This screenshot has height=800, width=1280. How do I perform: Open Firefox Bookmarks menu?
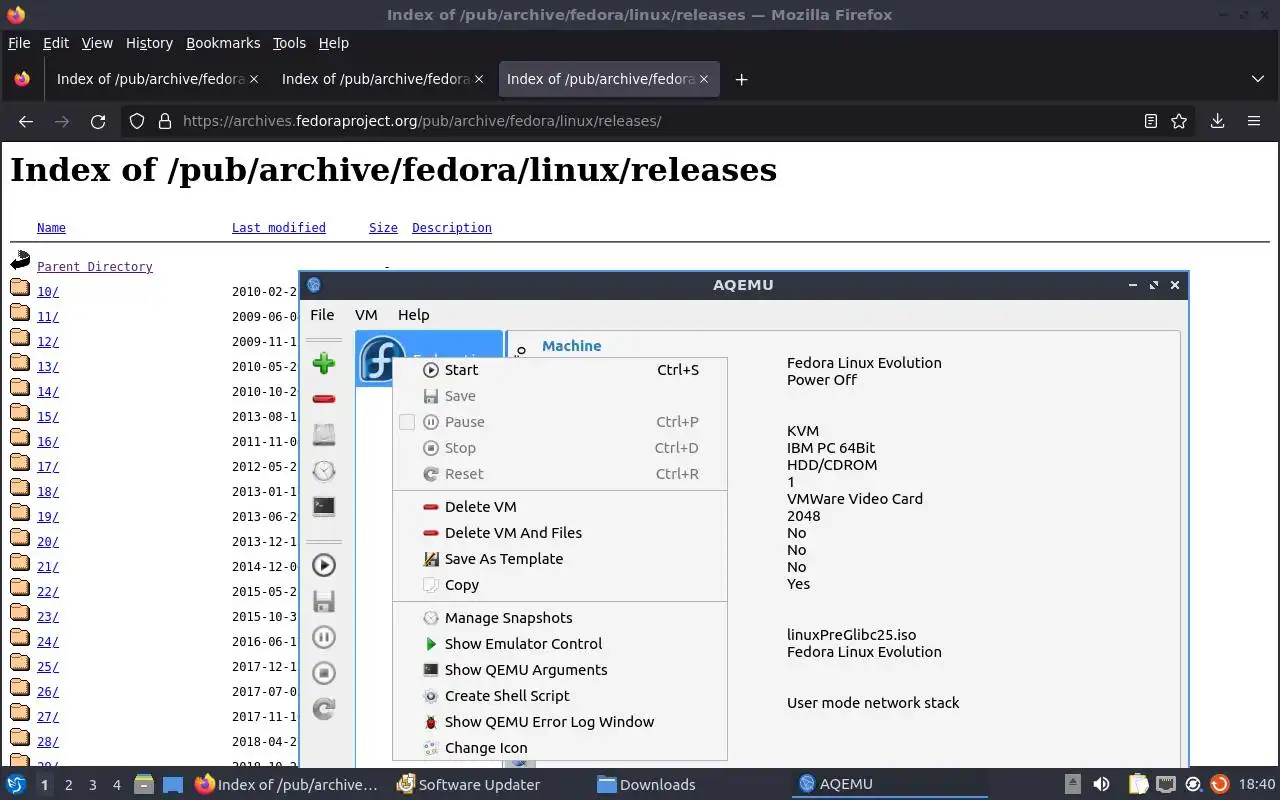(x=223, y=43)
